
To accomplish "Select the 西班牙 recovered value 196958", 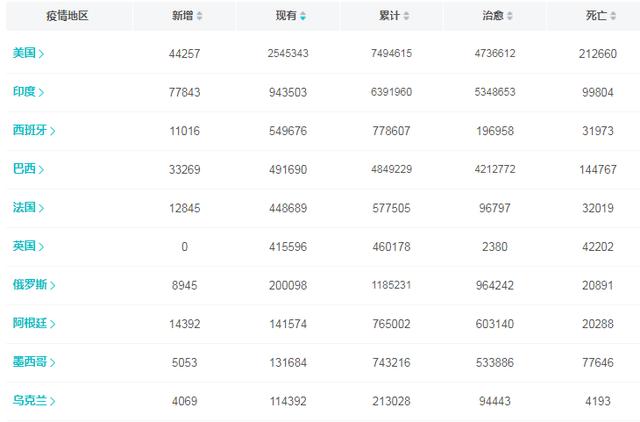I will (495, 131).
